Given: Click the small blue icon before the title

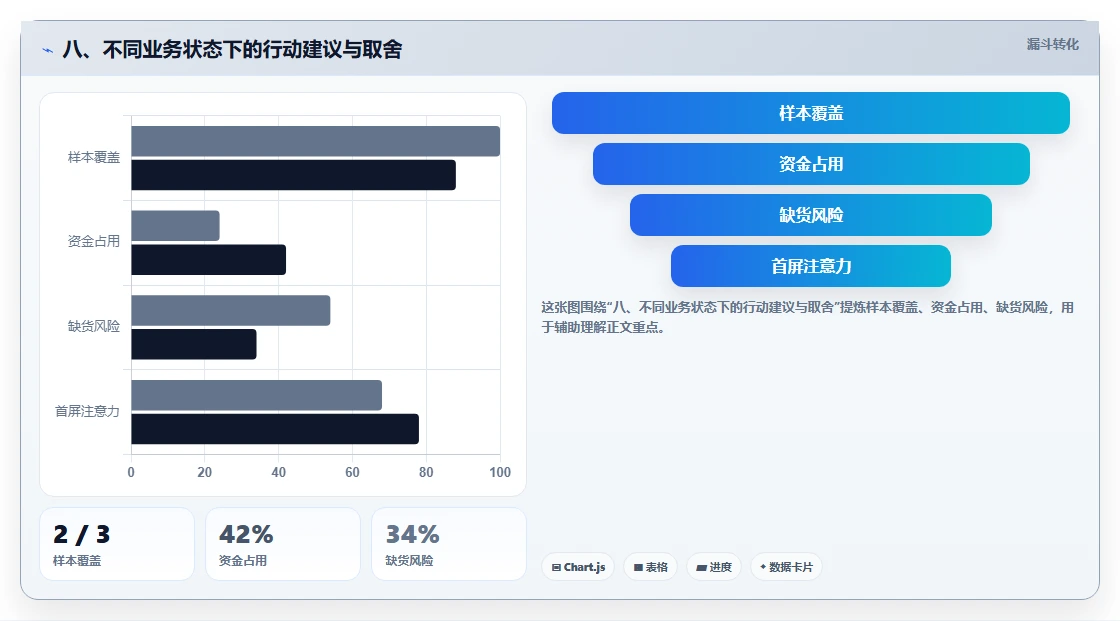Looking at the screenshot, I should click(48, 50).
